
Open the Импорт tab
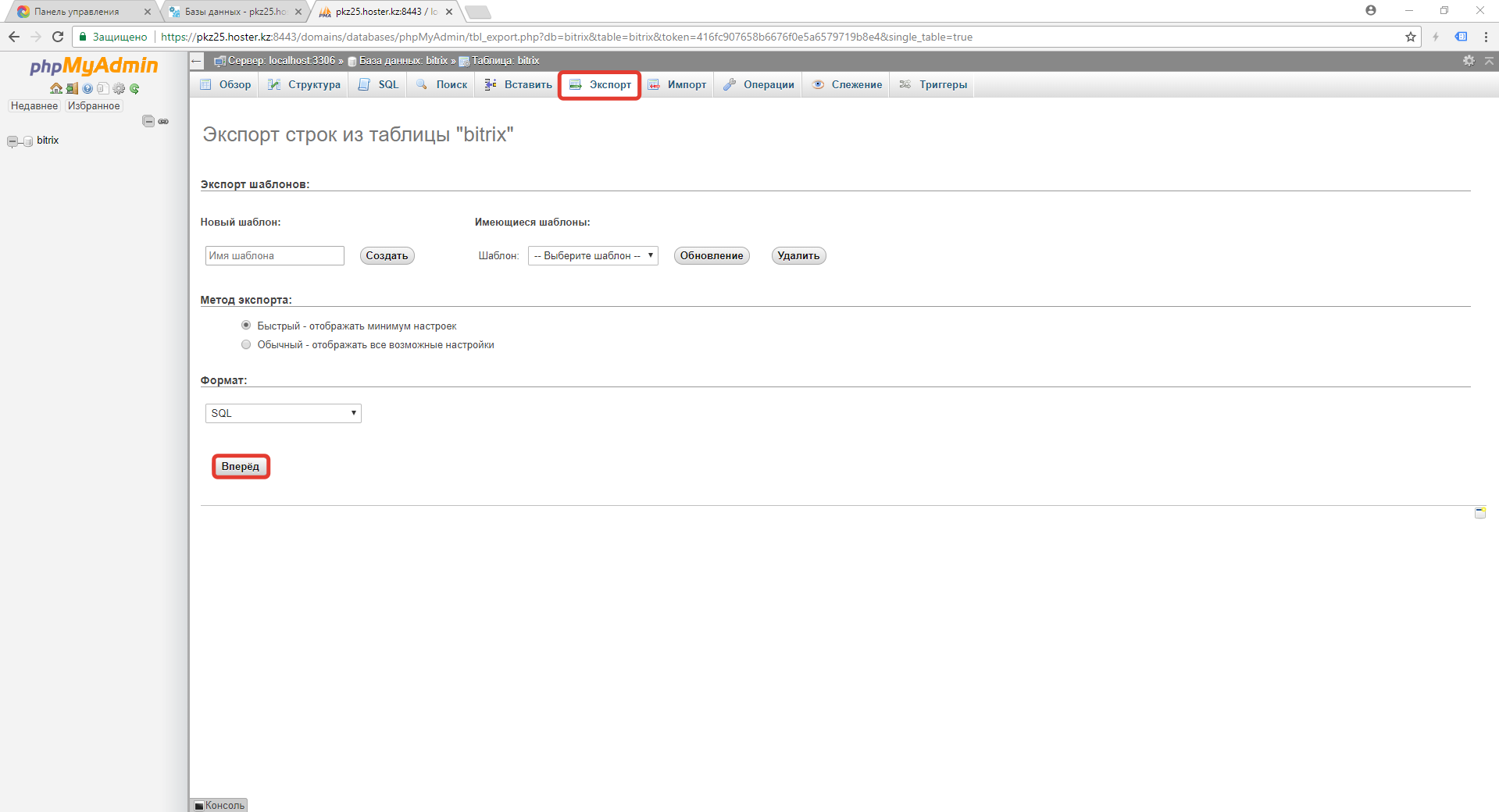pyautogui.click(x=677, y=84)
